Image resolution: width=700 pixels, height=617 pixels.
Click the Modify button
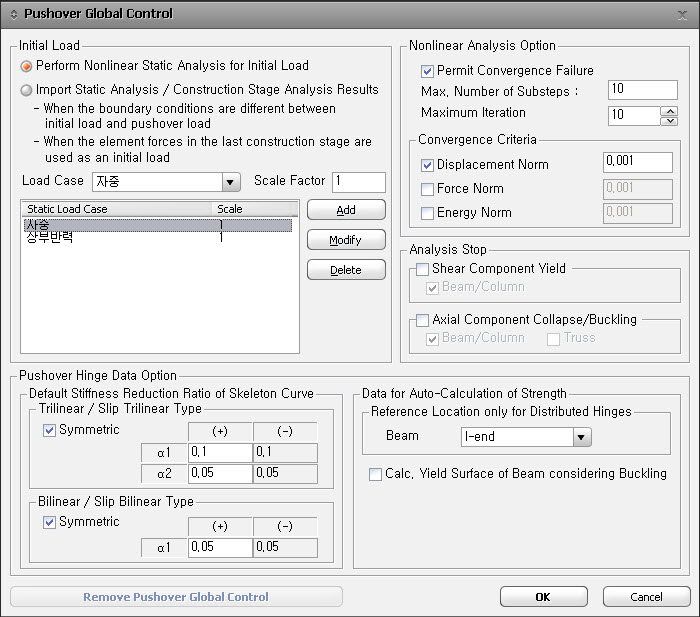coord(346,240)
